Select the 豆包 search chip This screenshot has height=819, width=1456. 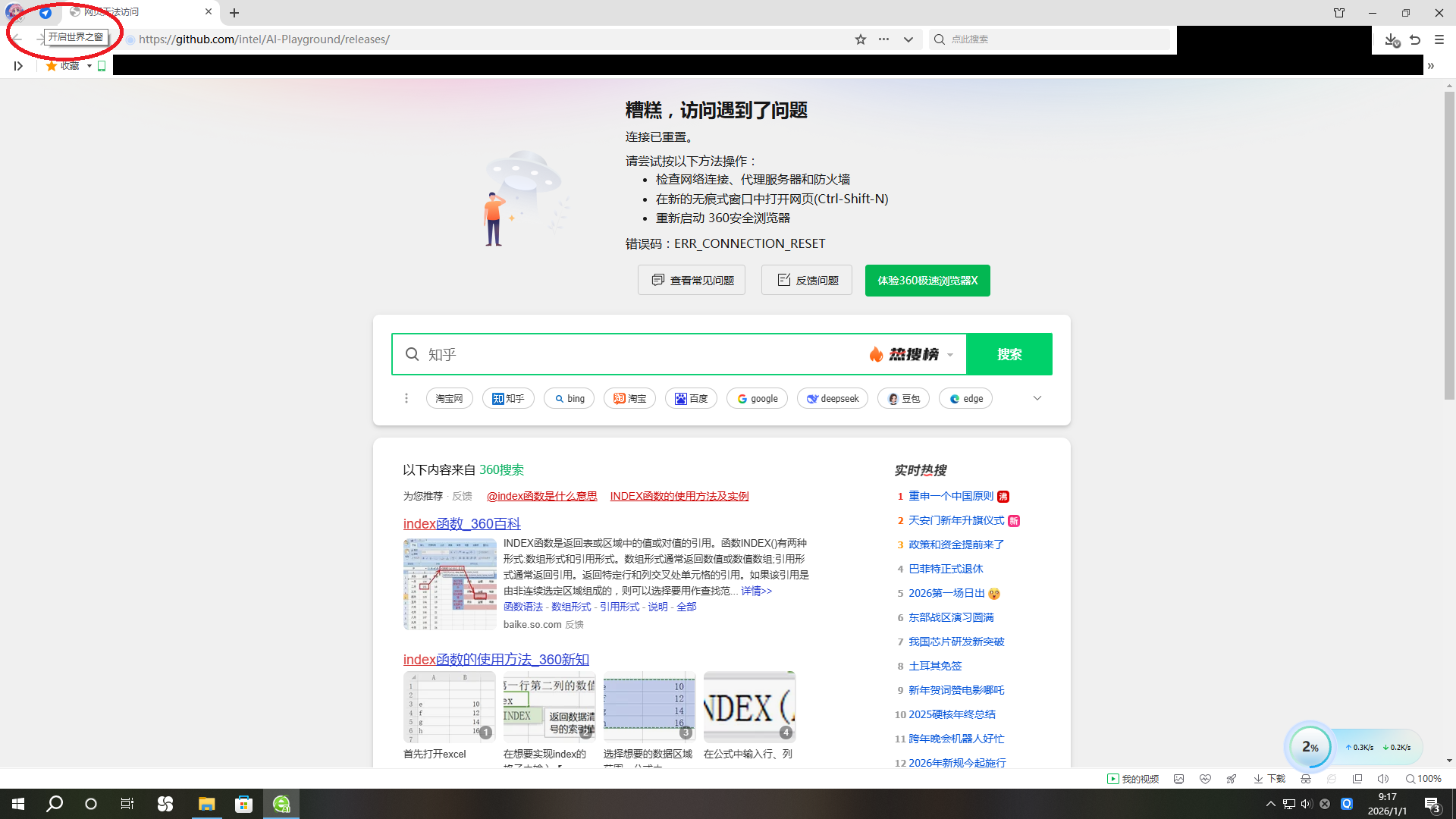pos(903,398)
